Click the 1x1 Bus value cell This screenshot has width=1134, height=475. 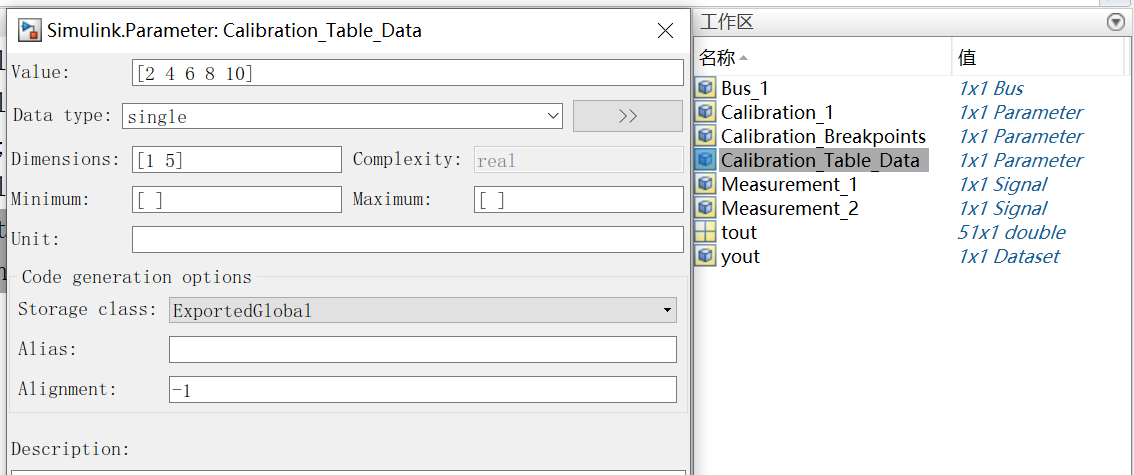tap(991, 88)
